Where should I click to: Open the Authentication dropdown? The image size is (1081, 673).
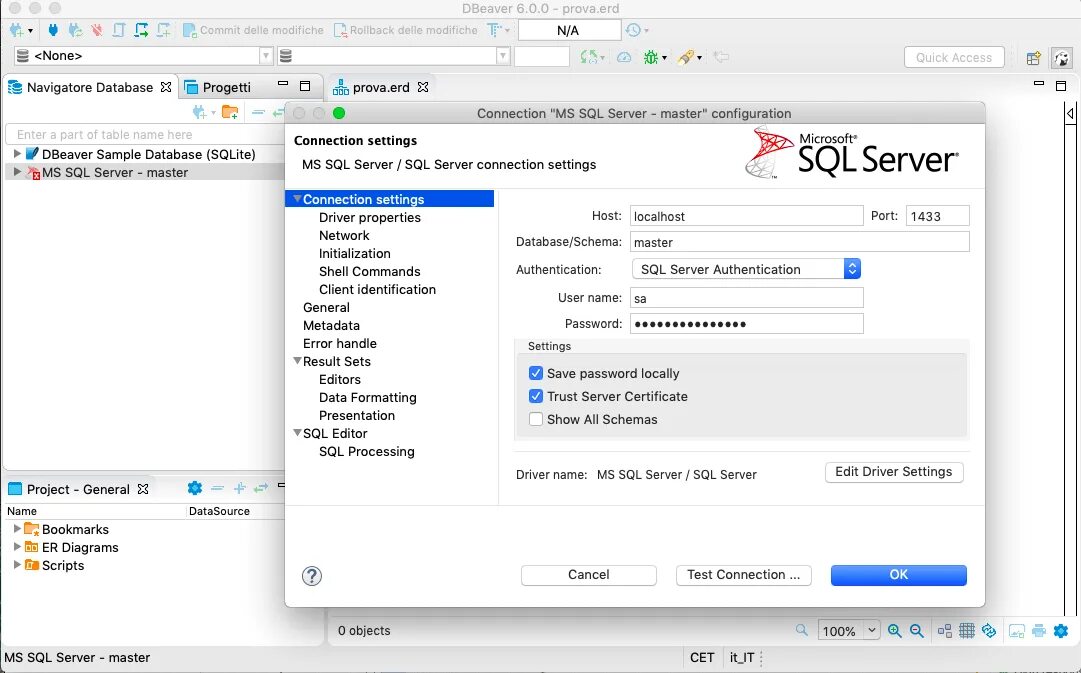(746, 269)
